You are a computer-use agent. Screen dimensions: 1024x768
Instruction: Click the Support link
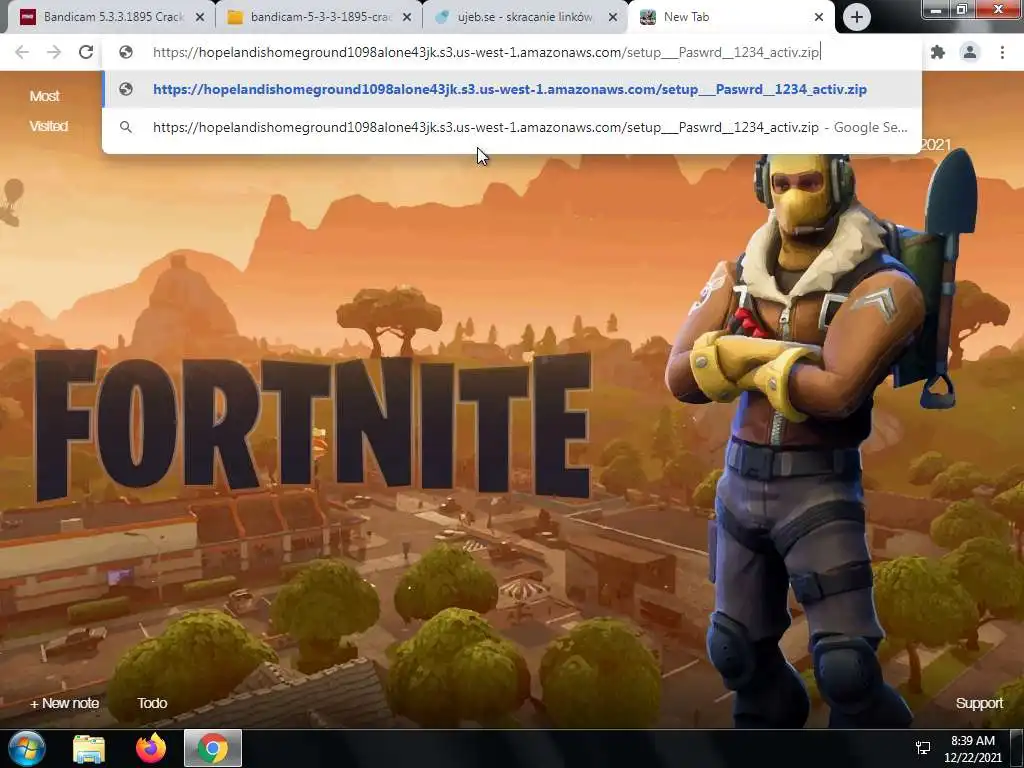[x=979, y=703]
